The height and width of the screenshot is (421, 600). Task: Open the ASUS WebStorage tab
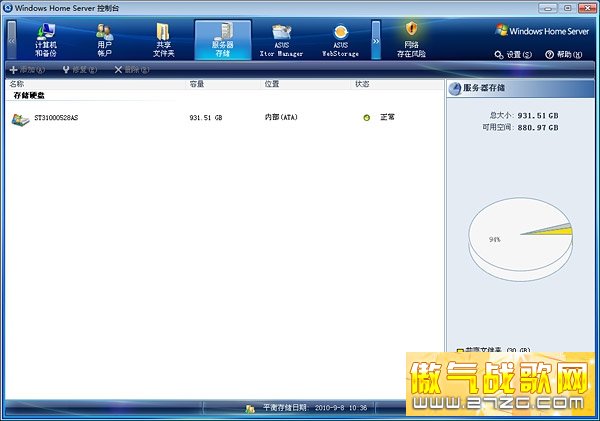(x=341, y=40)
